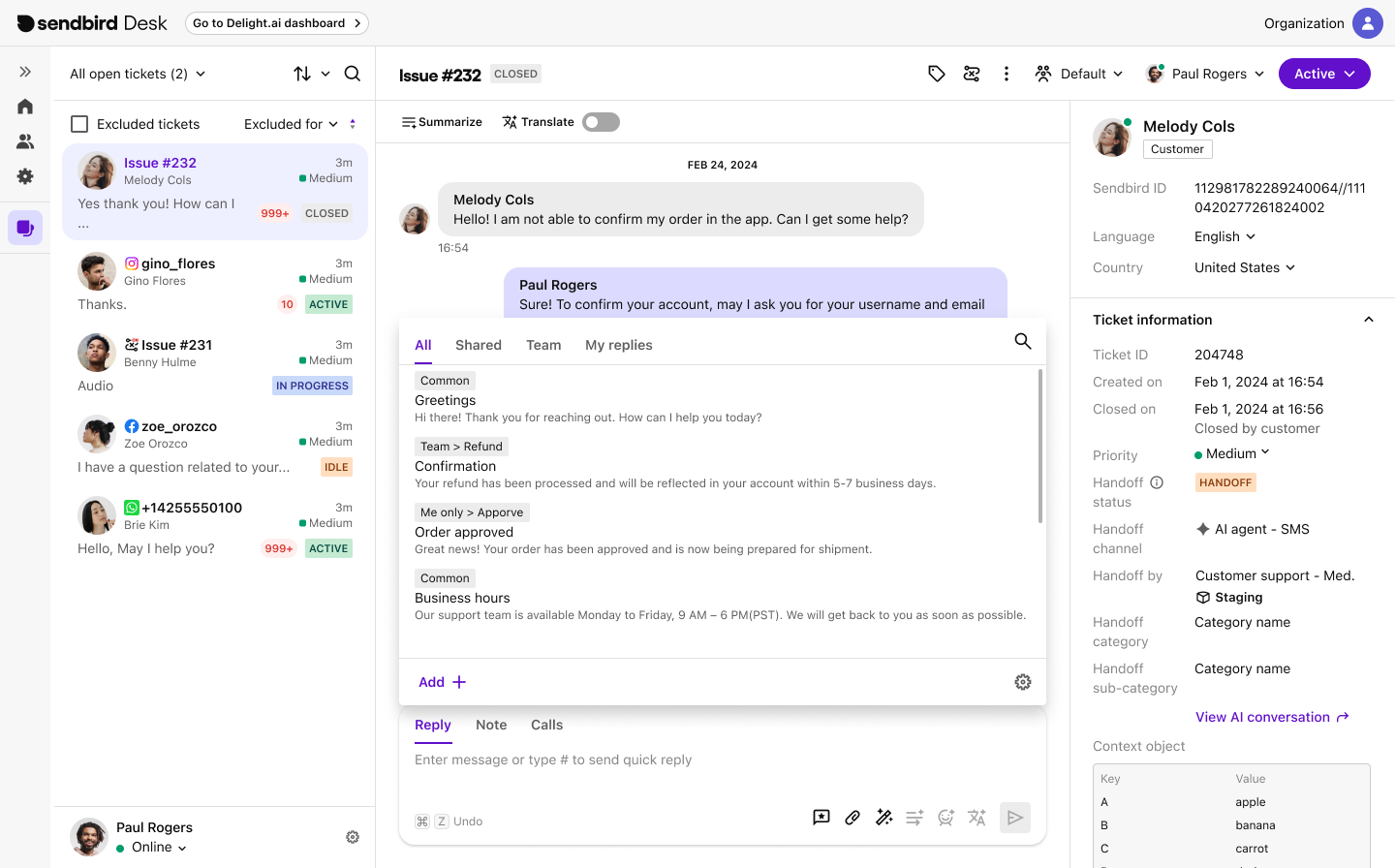Change Language English dropdown

pos(1224,236)
